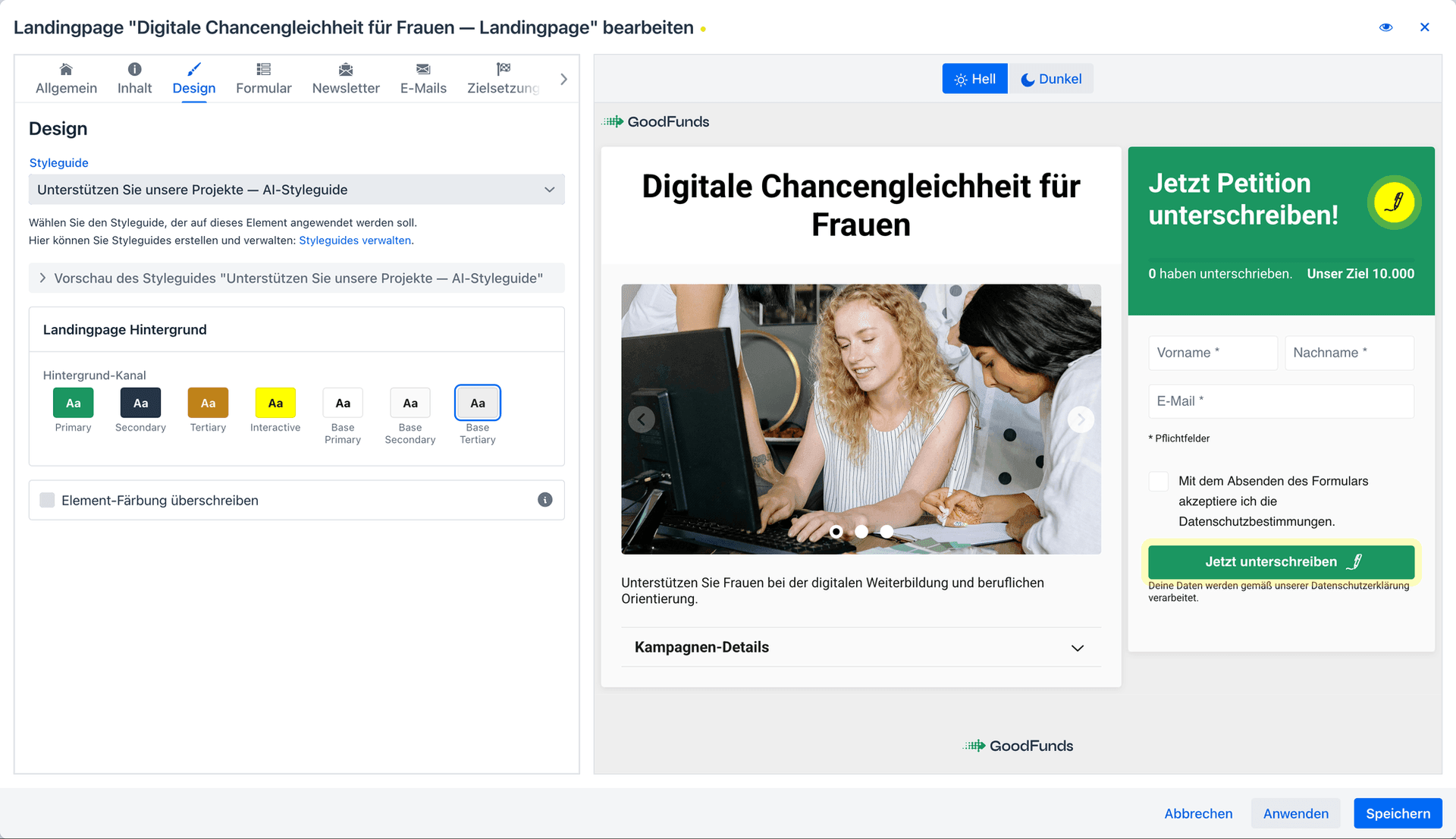
Task: Go to previous carousel image
Action: coord(642,419)
